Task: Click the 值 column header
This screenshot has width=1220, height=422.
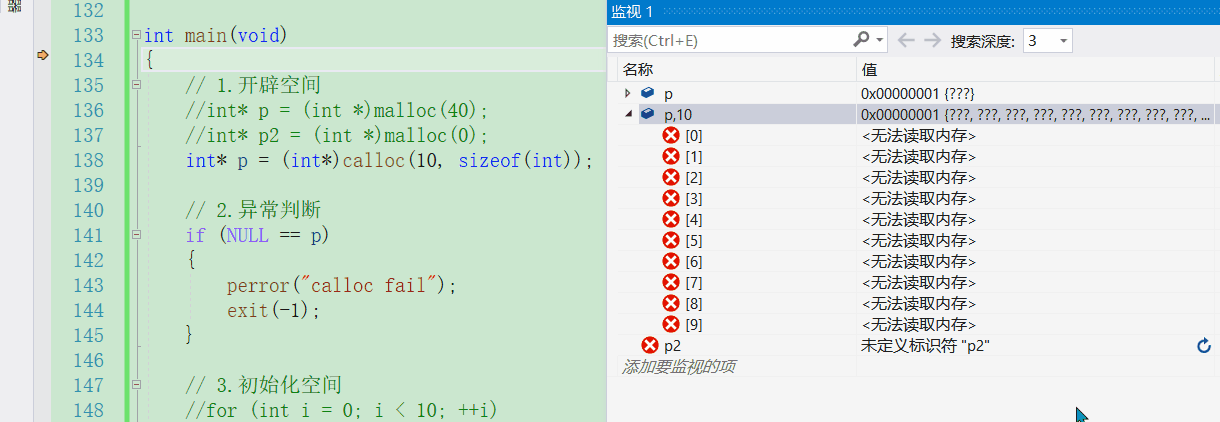Action: click(870, 70)
